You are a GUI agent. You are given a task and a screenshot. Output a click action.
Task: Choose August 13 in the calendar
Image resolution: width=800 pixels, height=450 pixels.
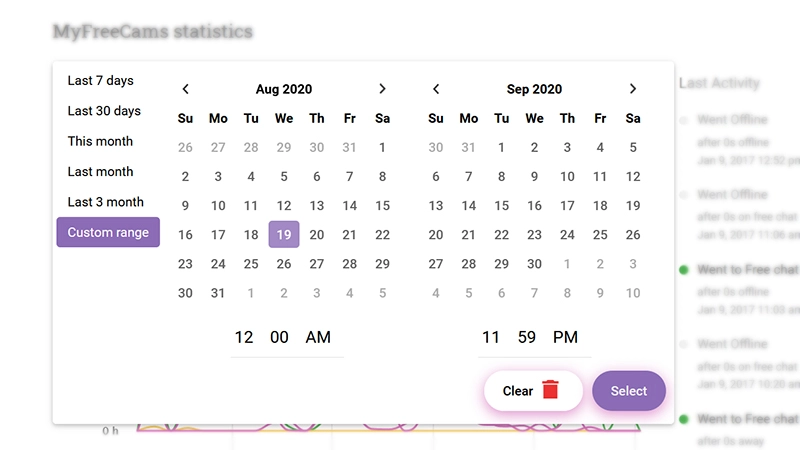click(x=316, y=206)
